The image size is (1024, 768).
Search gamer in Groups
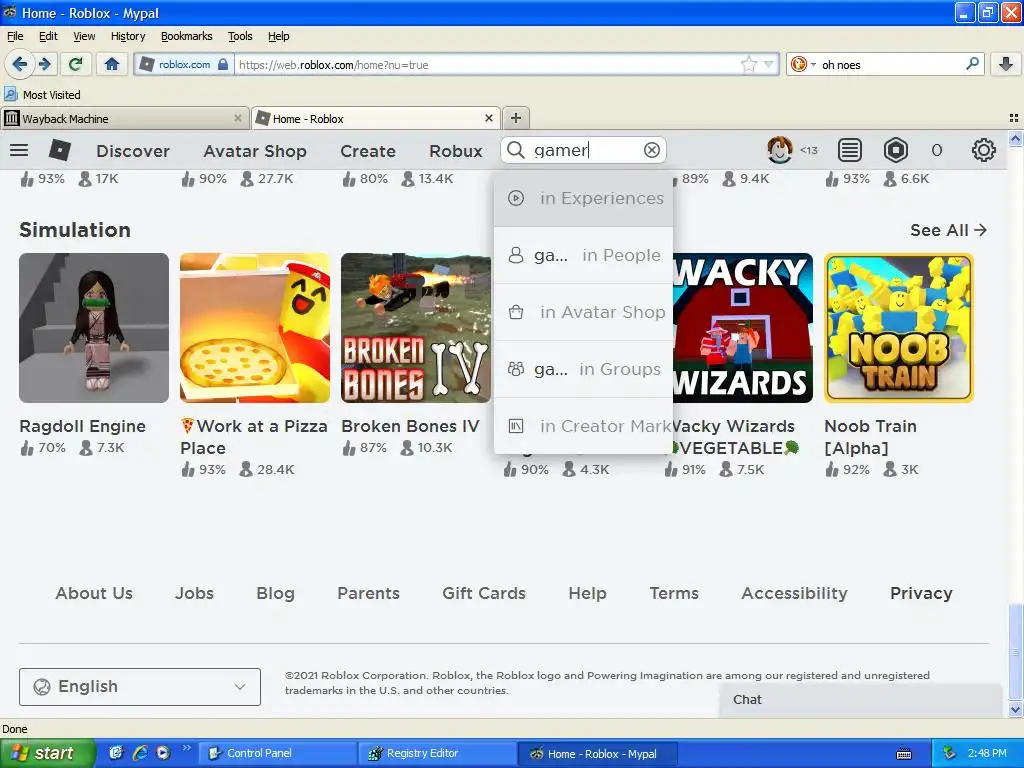tap(584, 369)
